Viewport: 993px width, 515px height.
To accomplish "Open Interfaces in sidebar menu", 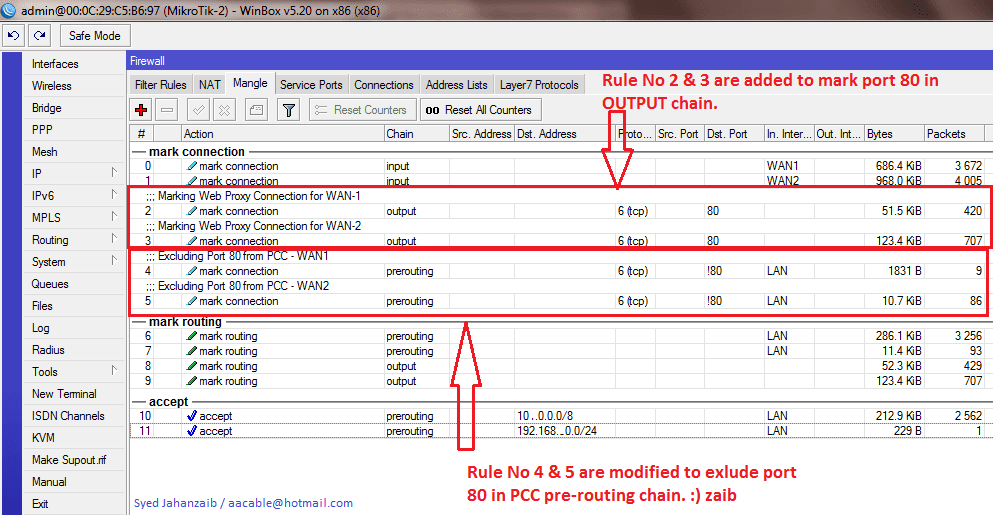I will click(x=55, y=64).
